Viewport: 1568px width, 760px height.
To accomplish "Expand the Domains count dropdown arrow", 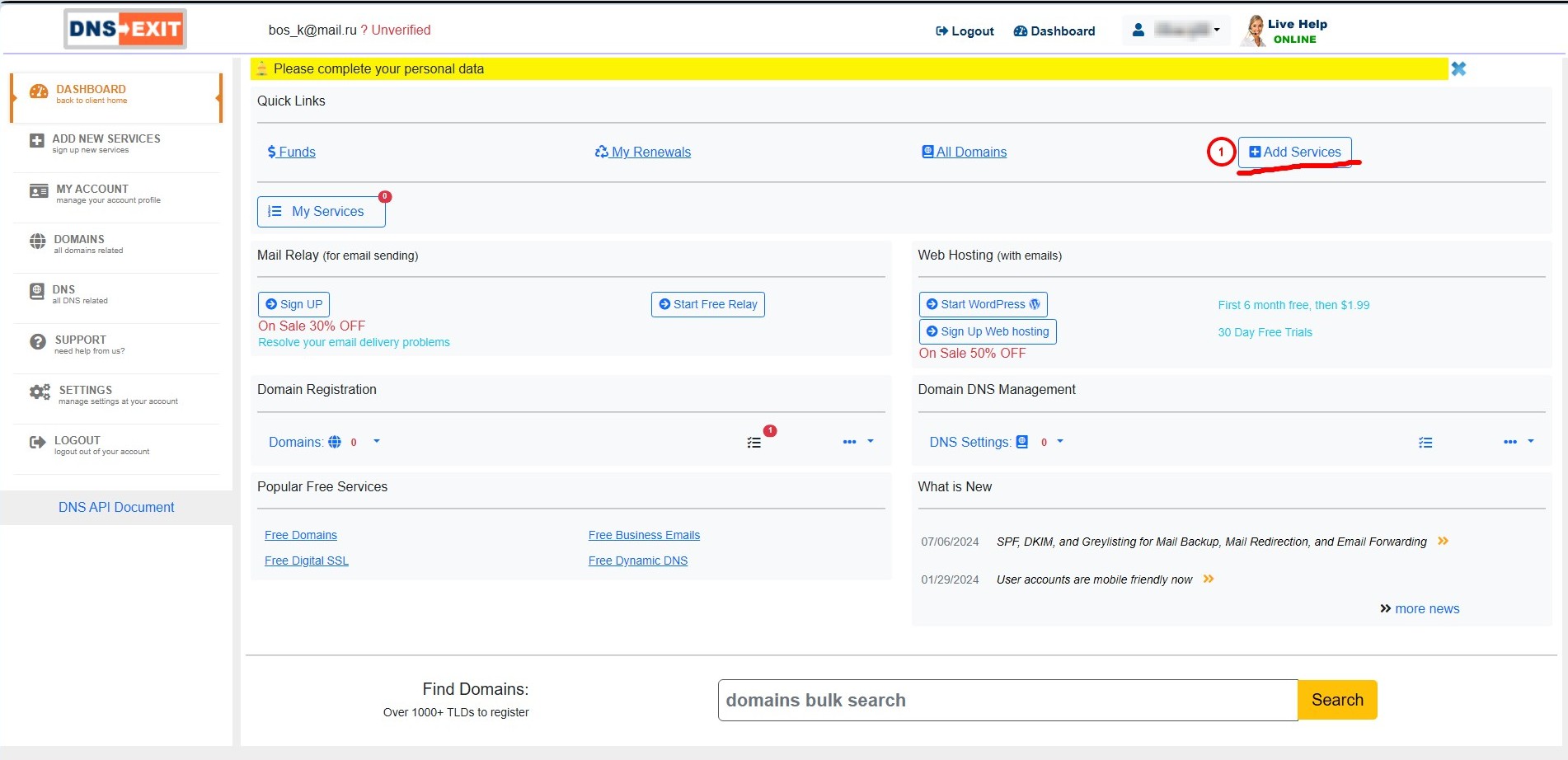I will [377, 442].
